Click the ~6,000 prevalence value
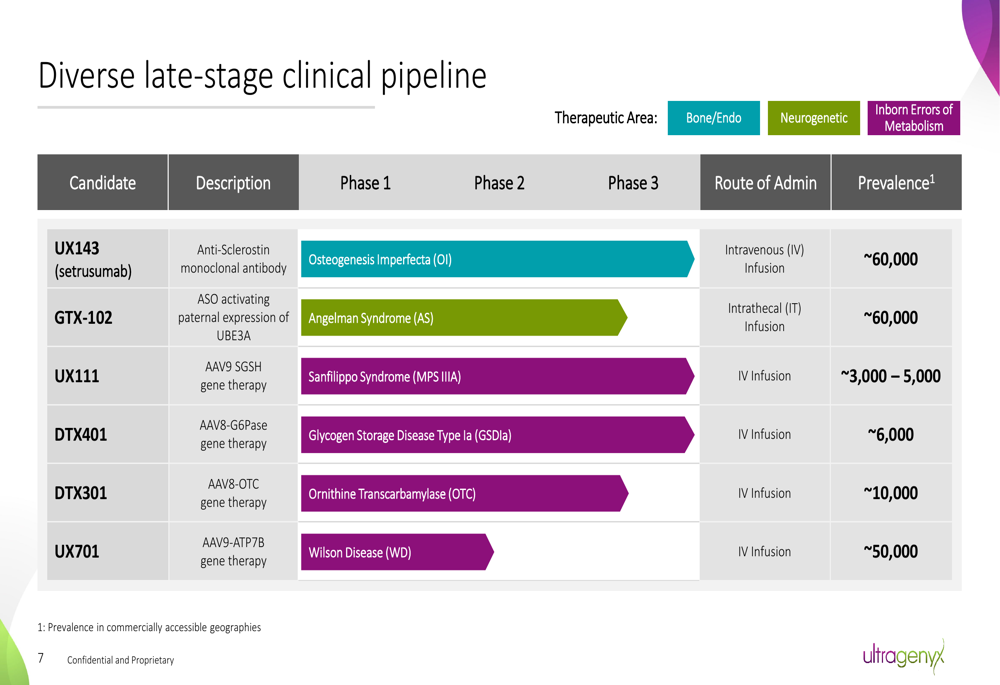This screenshot has width=1000, height=685. click(x=891, y=434)
